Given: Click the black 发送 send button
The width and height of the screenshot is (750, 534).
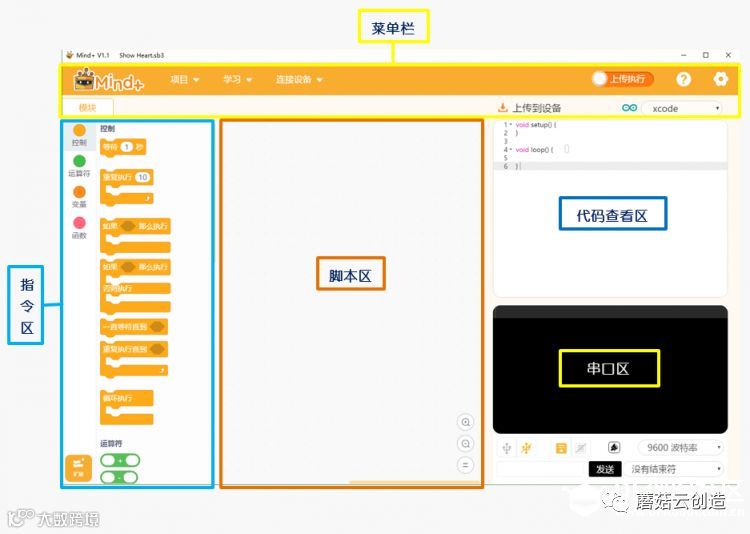Looking at the screenshot, I should pos(605,469).
